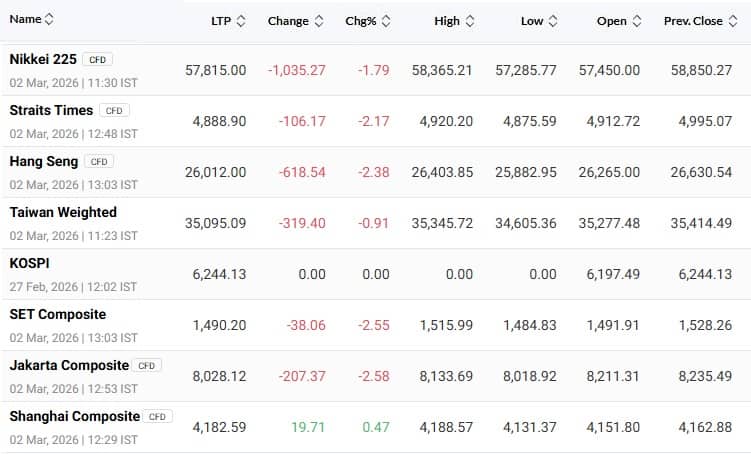Click CFD badge next to Hang Seng
Screen dimensions: 751x454
(x=99, y=162)
